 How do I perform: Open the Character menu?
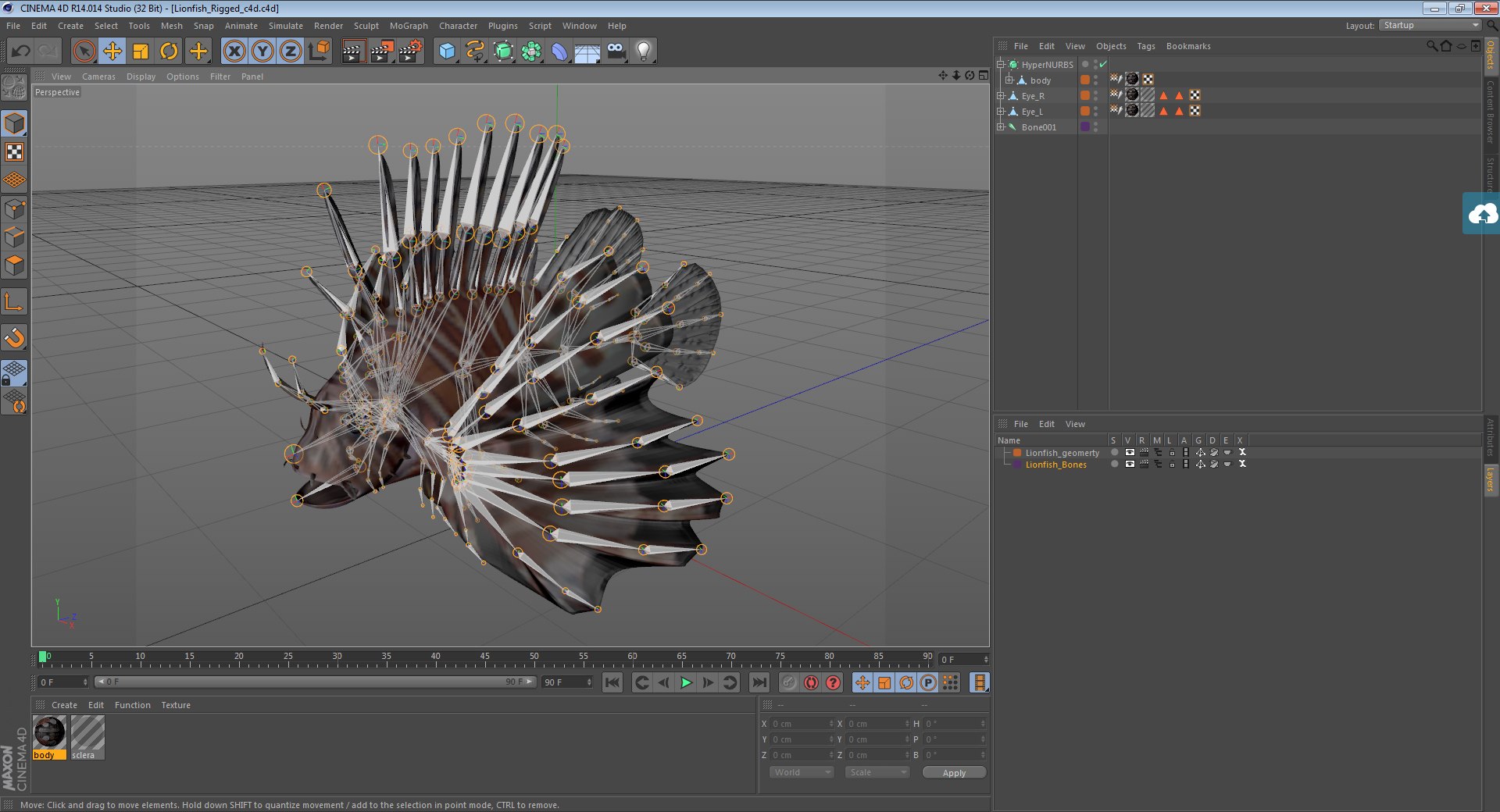coord(458,26)
